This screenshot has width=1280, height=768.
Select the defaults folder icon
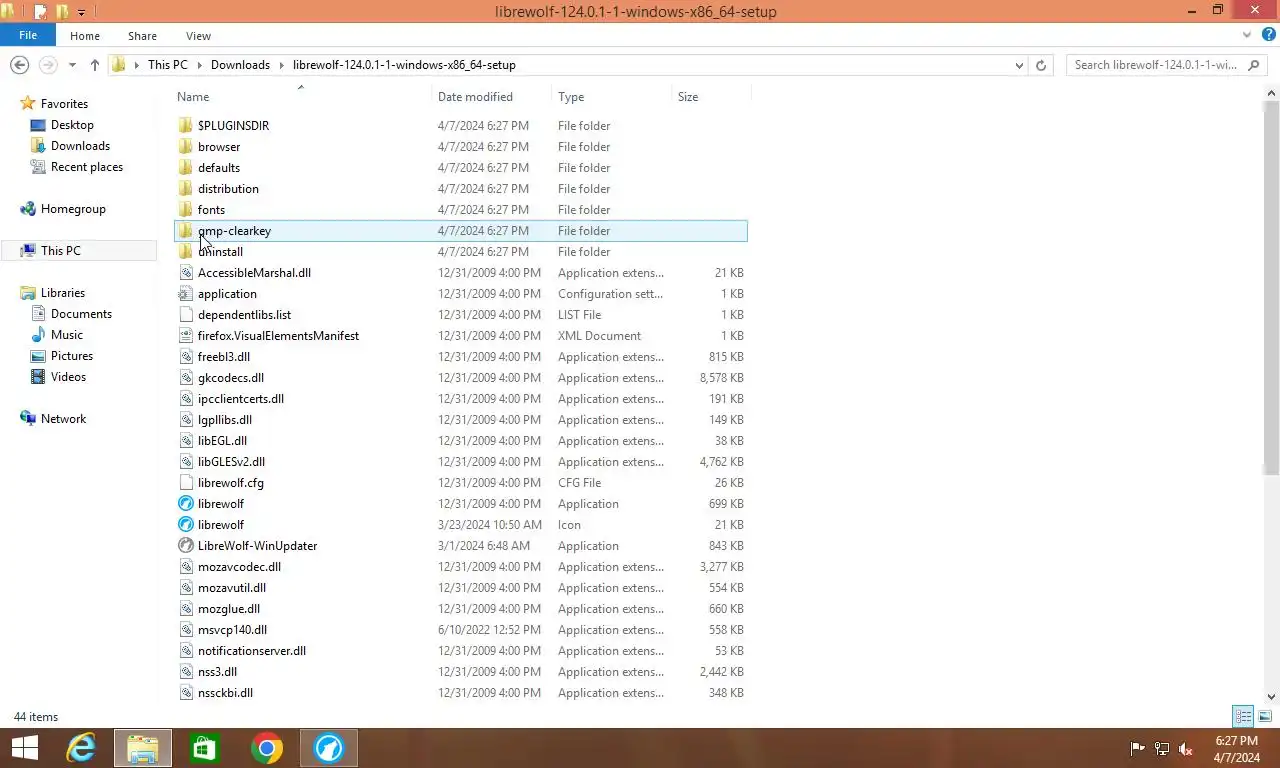click(x=185, y=168)
